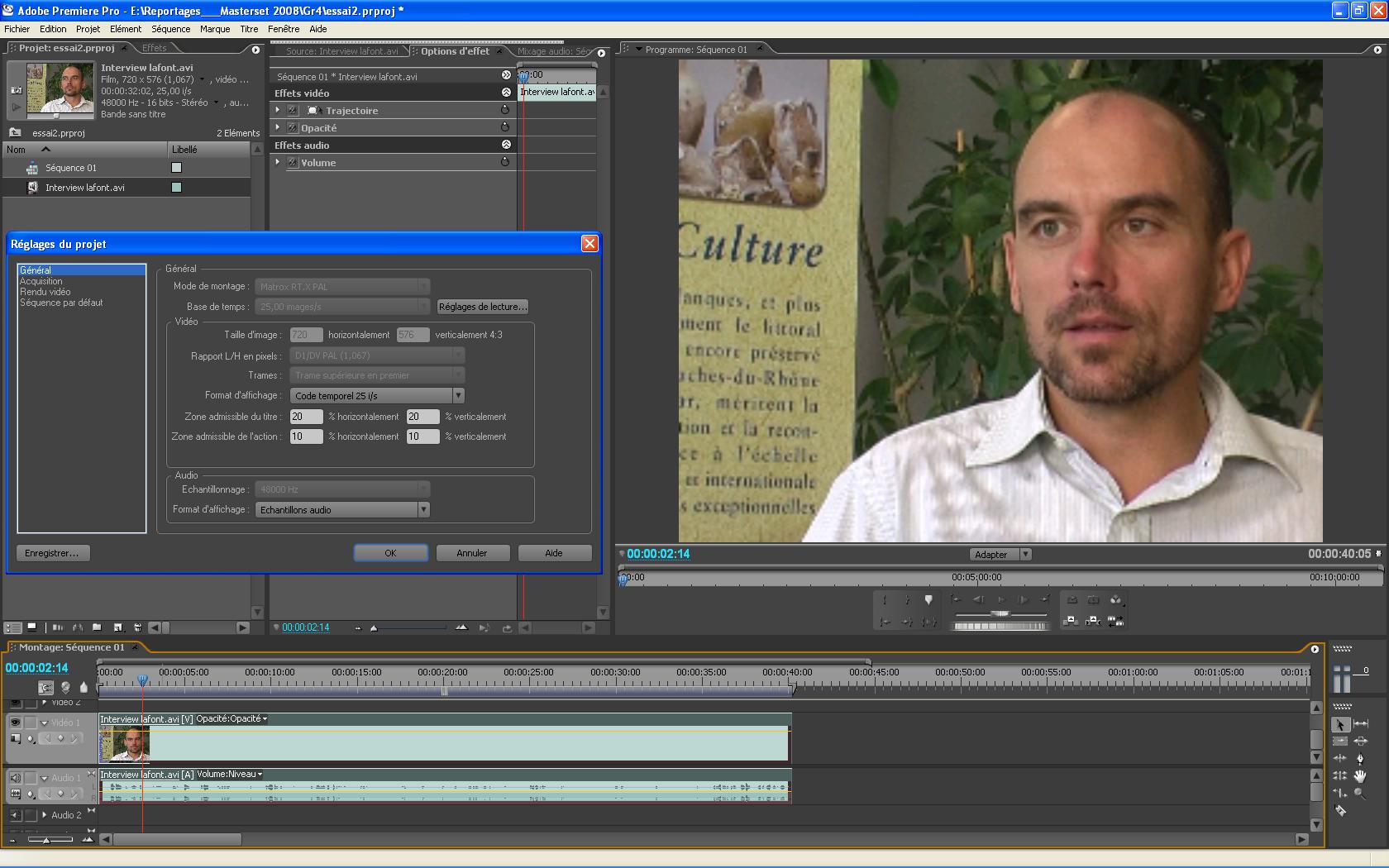Create a new bin in Project panel
1389x868 pixels.
click(97, 627)
